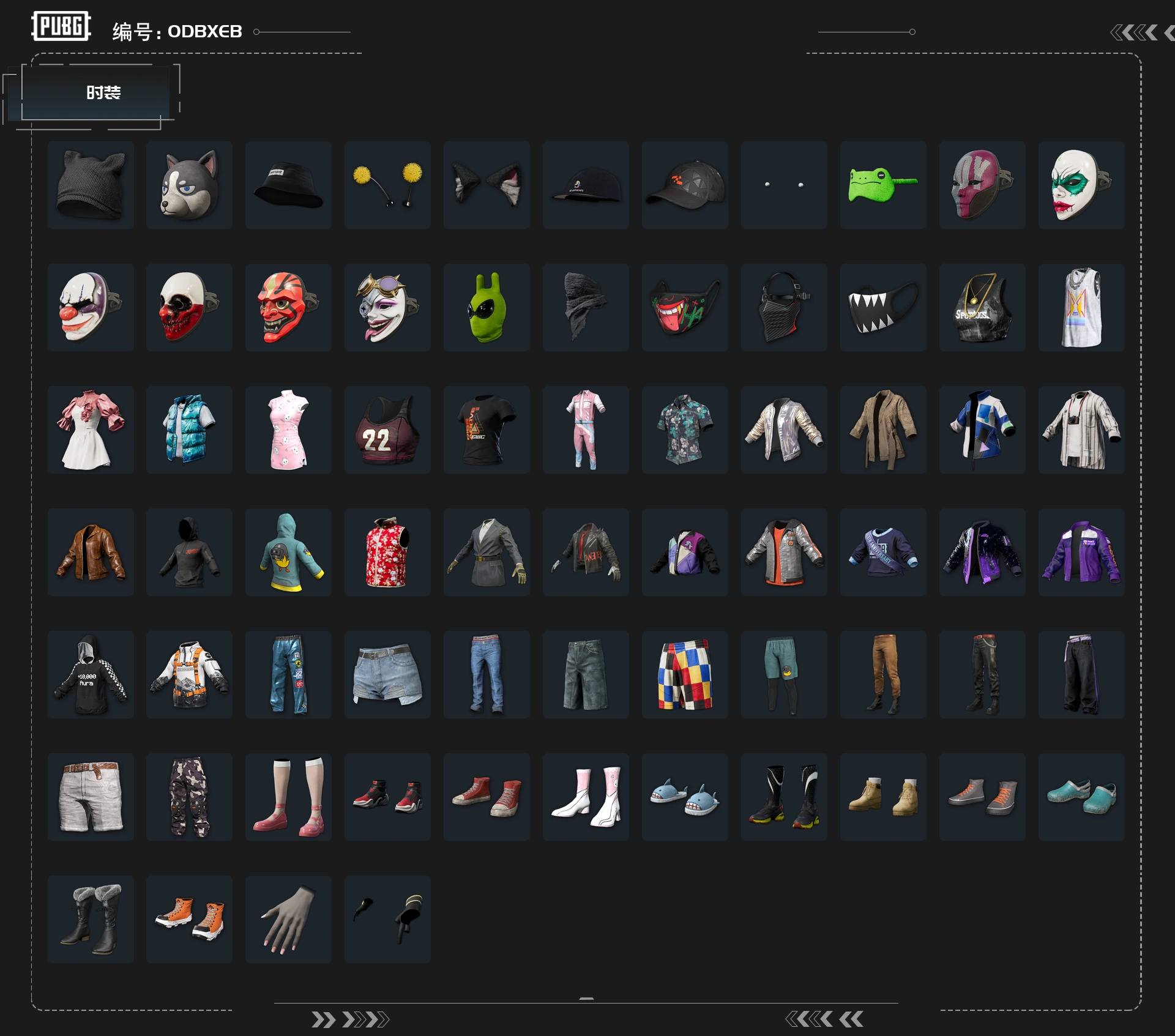Screen dimensions: 1175x1036
Task: Choose the light denim ripped shorts
Action: coord(387,674)
